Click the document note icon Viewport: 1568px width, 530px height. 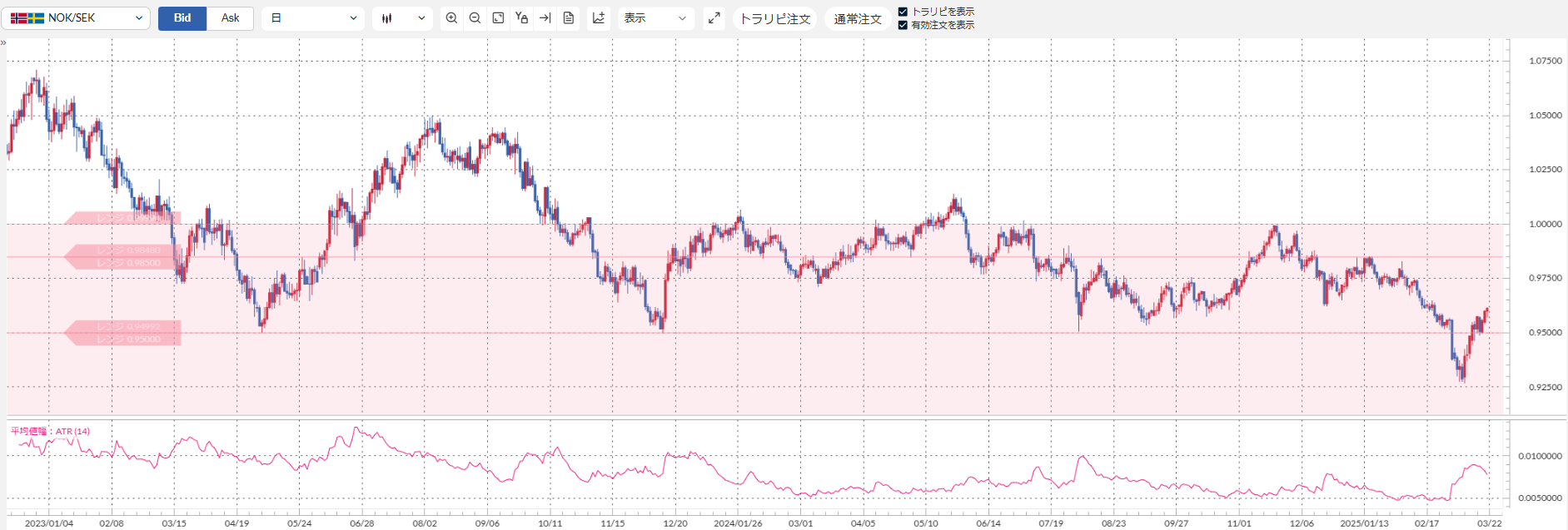coord(569,17)
